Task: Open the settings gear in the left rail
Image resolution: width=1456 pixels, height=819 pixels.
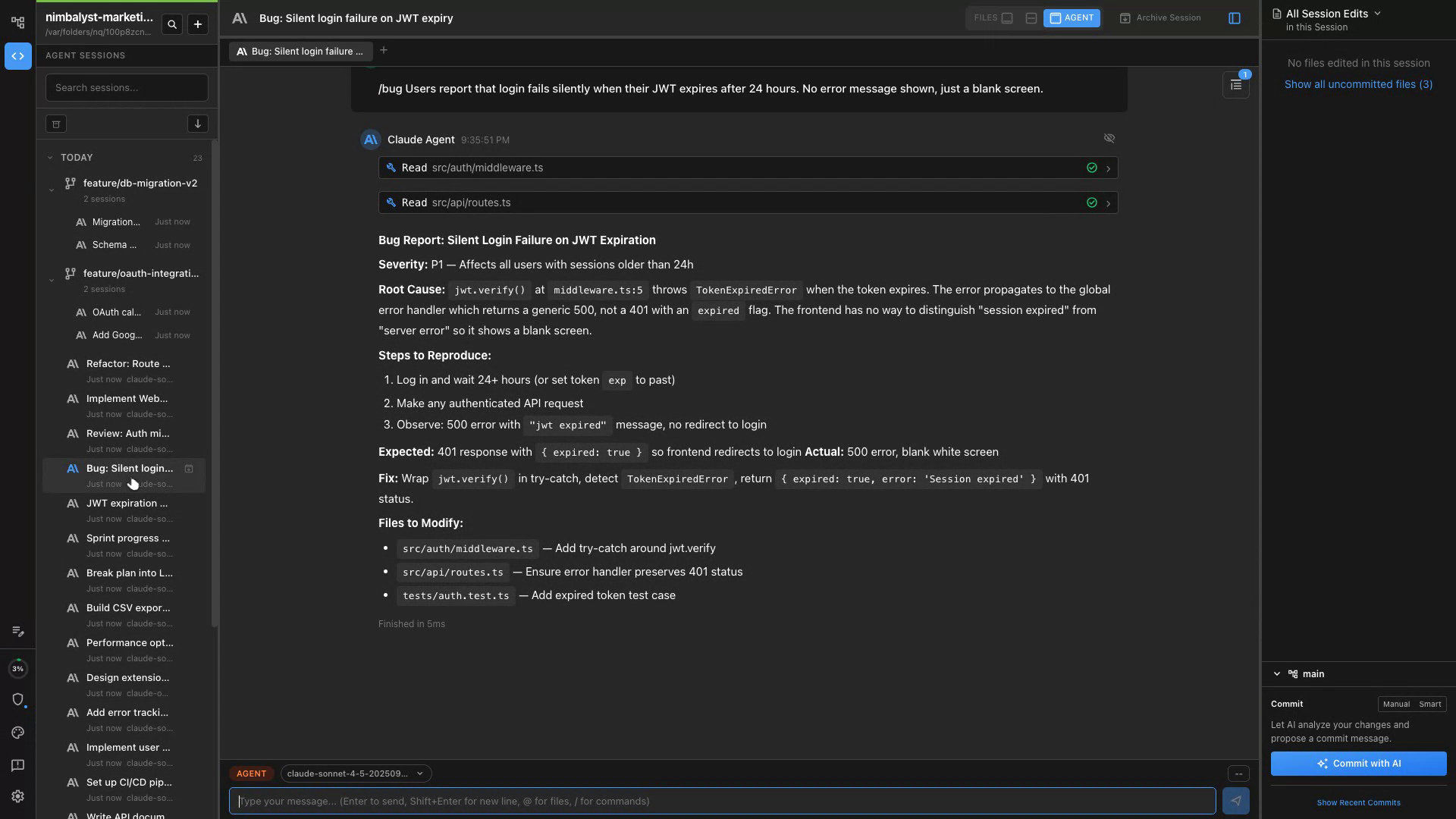Action: [18, 796]
